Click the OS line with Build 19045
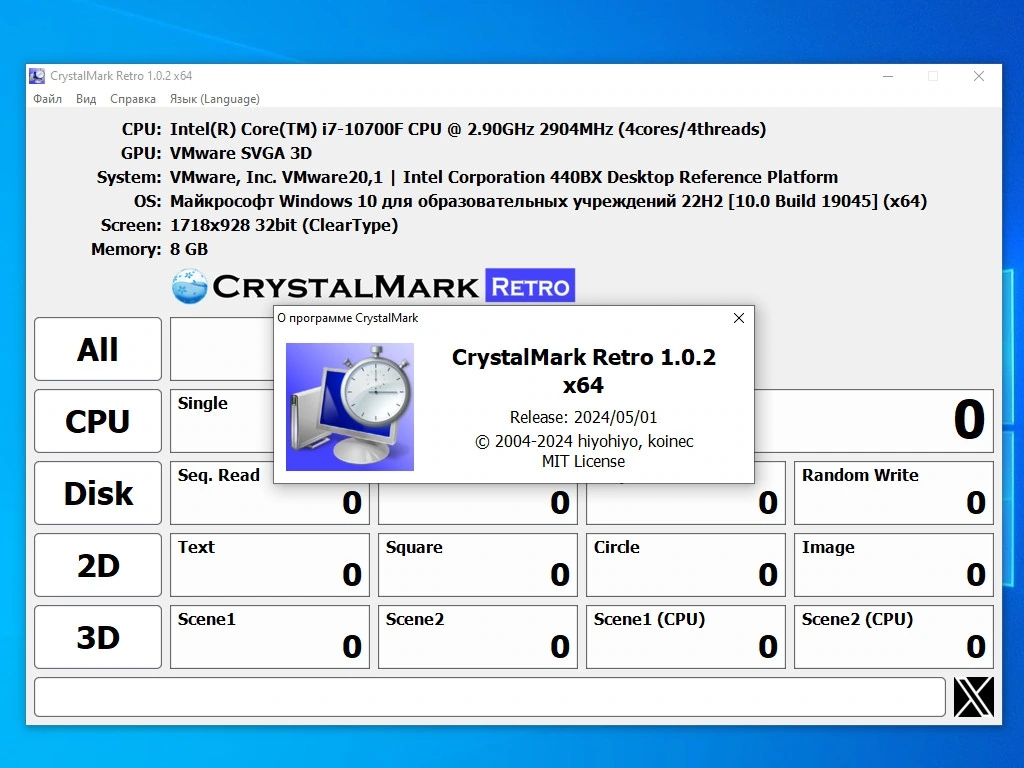Viewport: 1024px width, 768px height. 549,201
